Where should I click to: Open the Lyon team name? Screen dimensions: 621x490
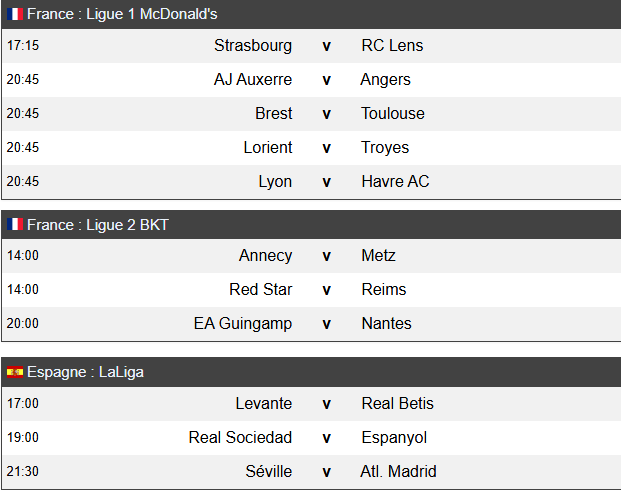275,182
